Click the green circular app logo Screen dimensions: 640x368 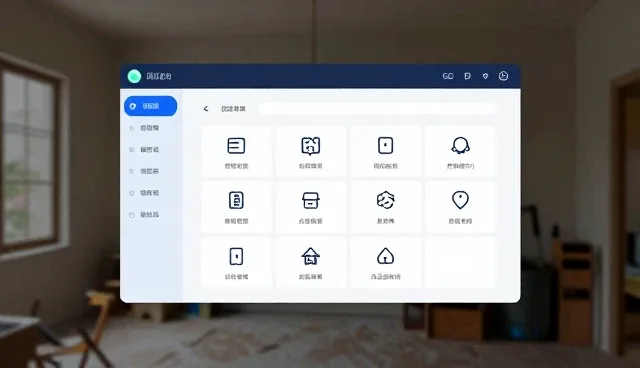tap(134, 76)
